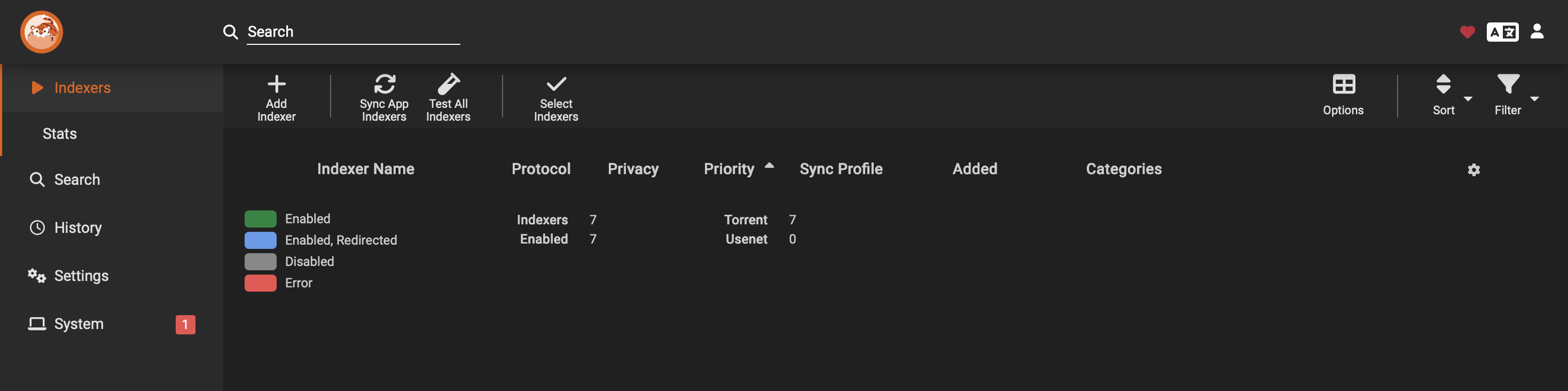Open the table column settings gear

[x=1473, y=169]
